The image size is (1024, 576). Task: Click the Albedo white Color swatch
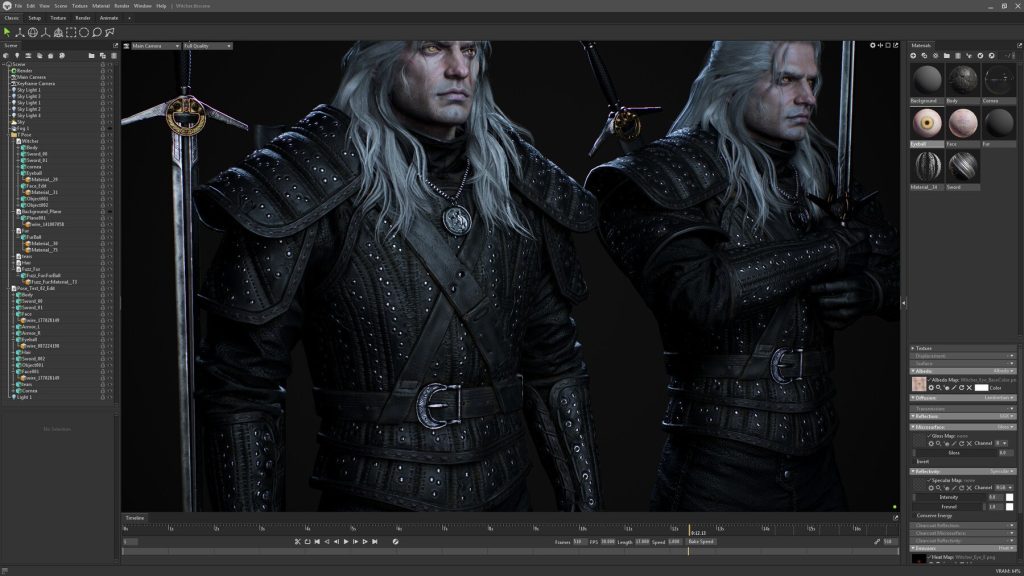click(x=982, y=388)
